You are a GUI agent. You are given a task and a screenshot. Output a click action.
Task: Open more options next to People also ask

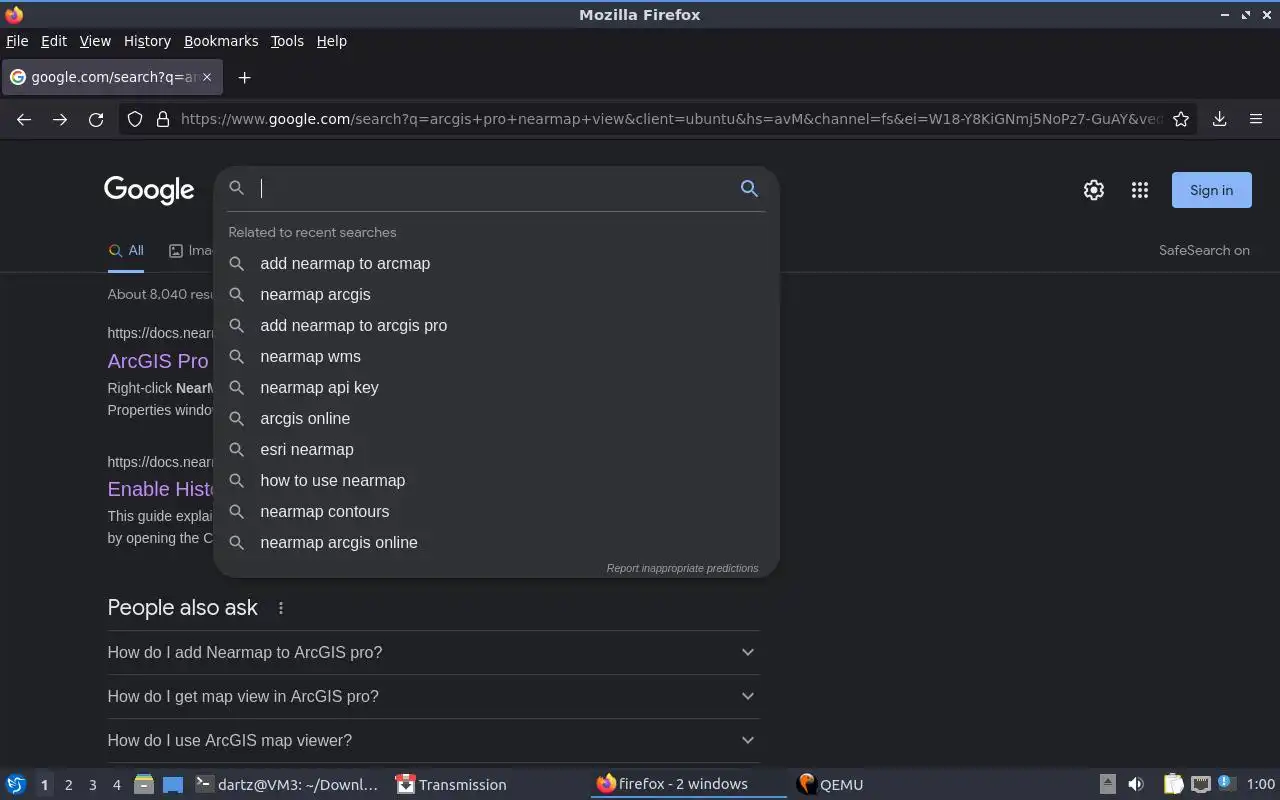click(281, 608)
